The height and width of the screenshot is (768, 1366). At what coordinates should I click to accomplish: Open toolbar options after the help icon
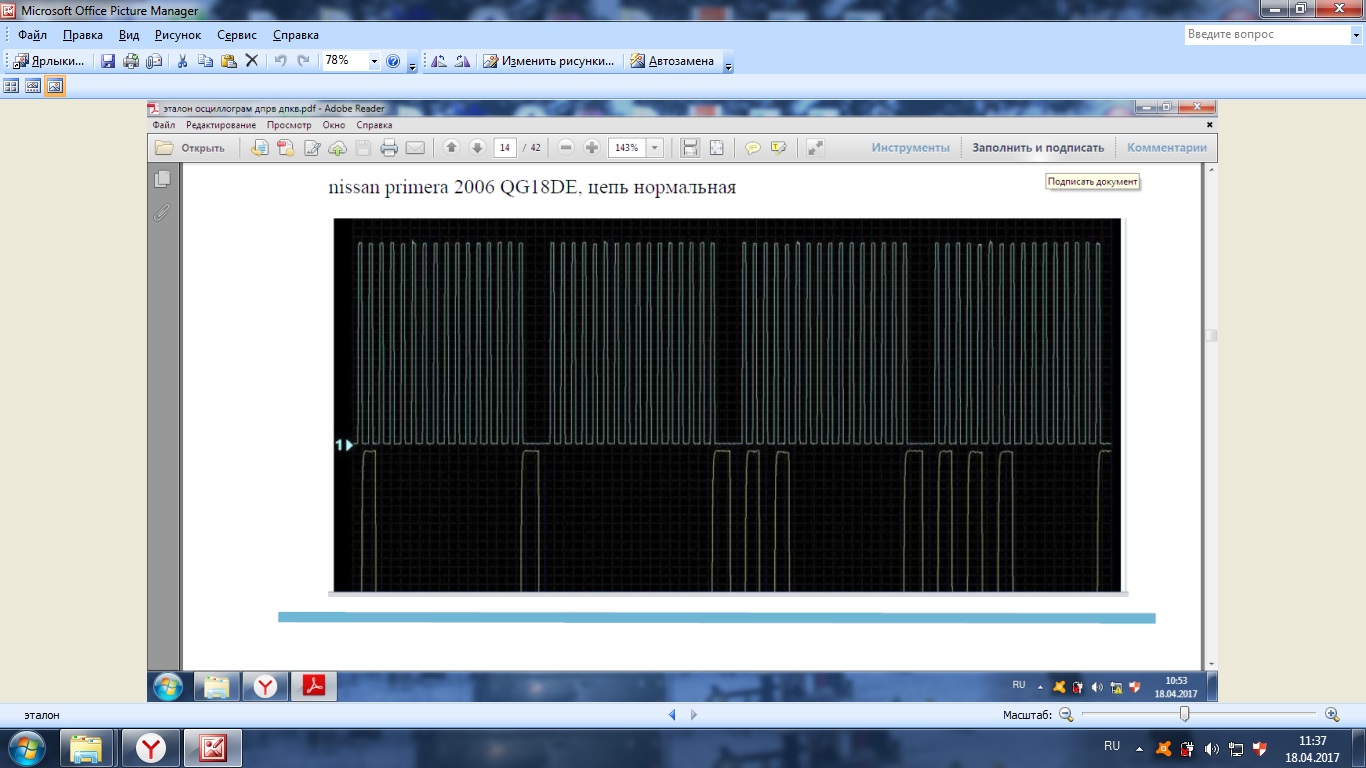coord(413,63)
